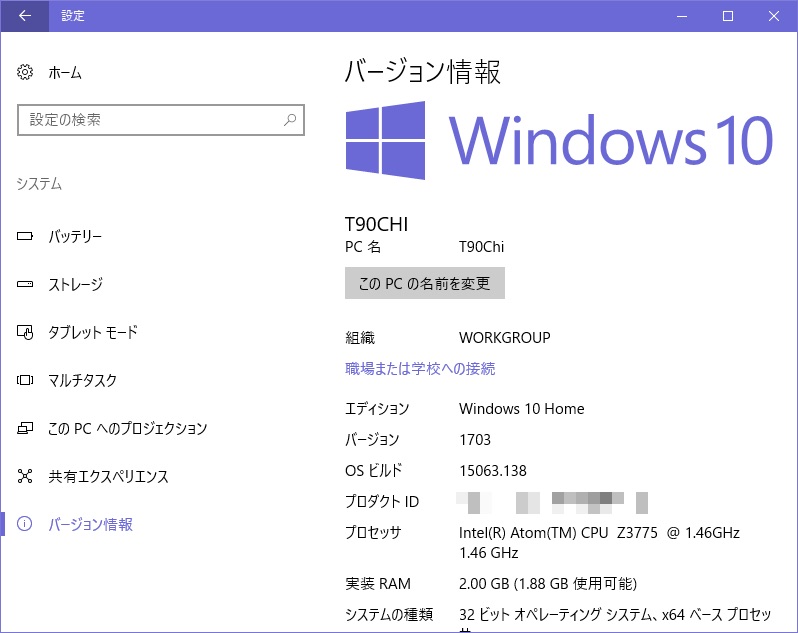The image size is (798, 633).
Task: Select バージョン情報 in sidebar
Action: [x=91, y=524]
